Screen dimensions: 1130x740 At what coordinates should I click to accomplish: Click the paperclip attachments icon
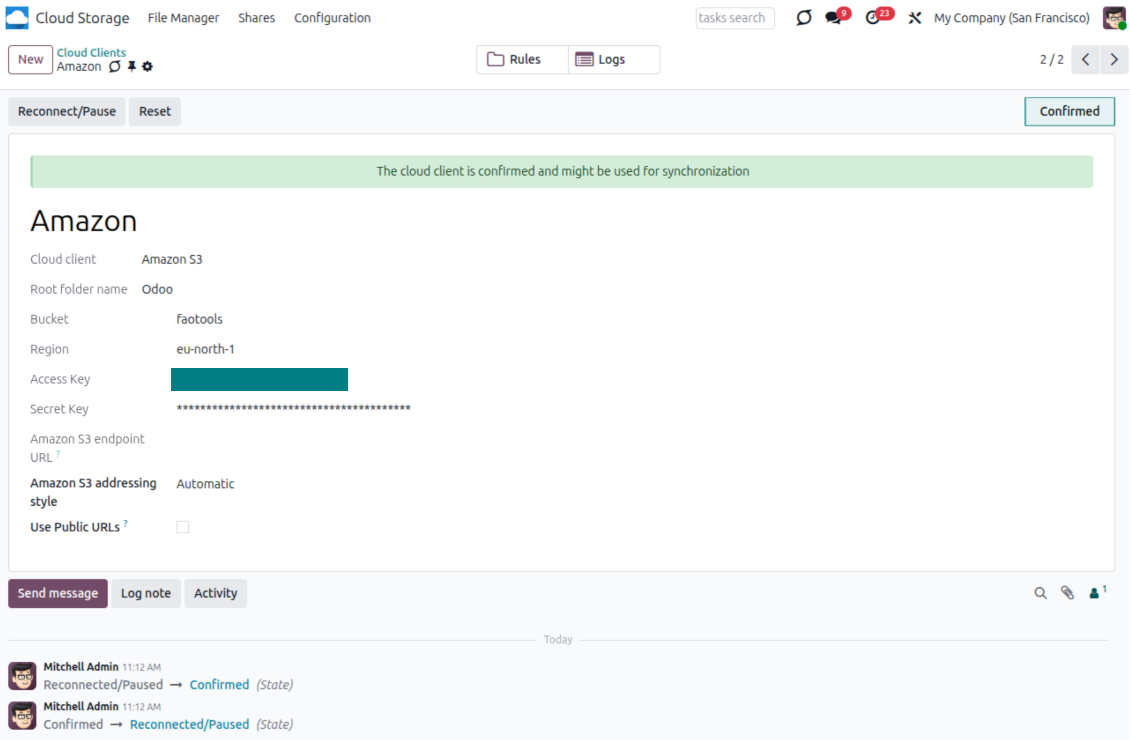[1067, 593]
